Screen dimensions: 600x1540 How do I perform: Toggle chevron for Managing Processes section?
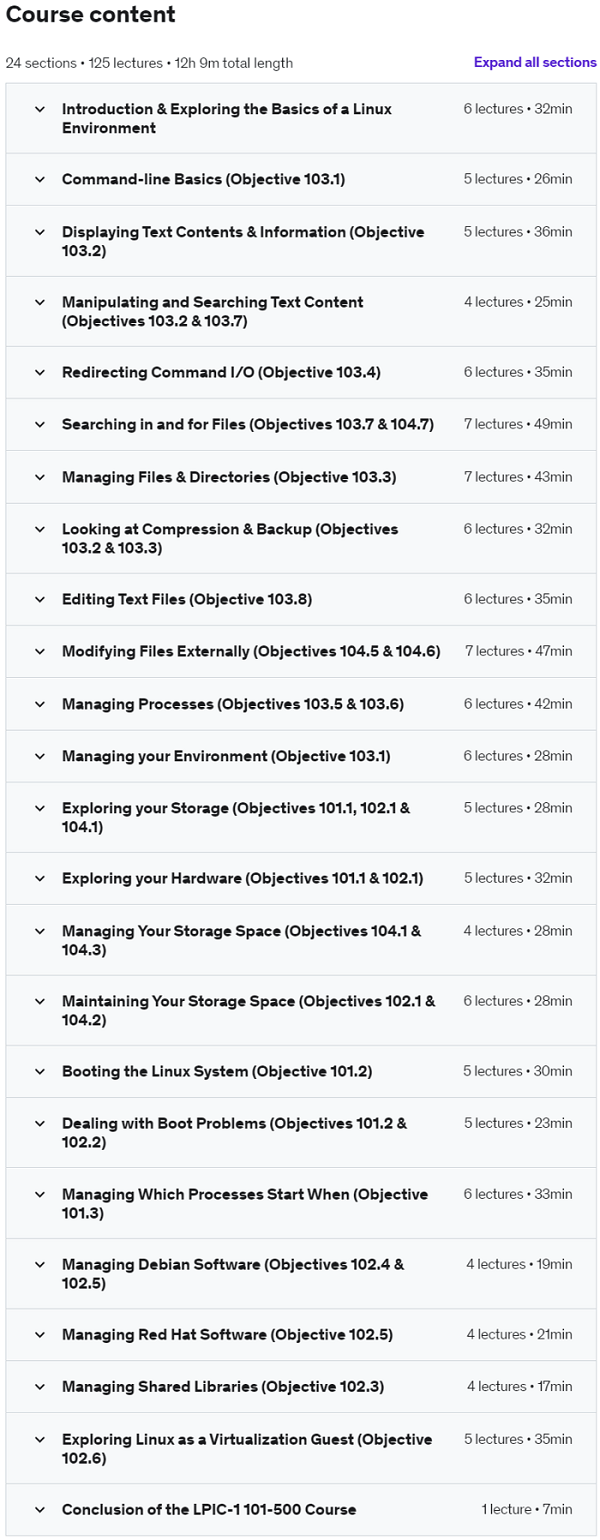point(40,704)
